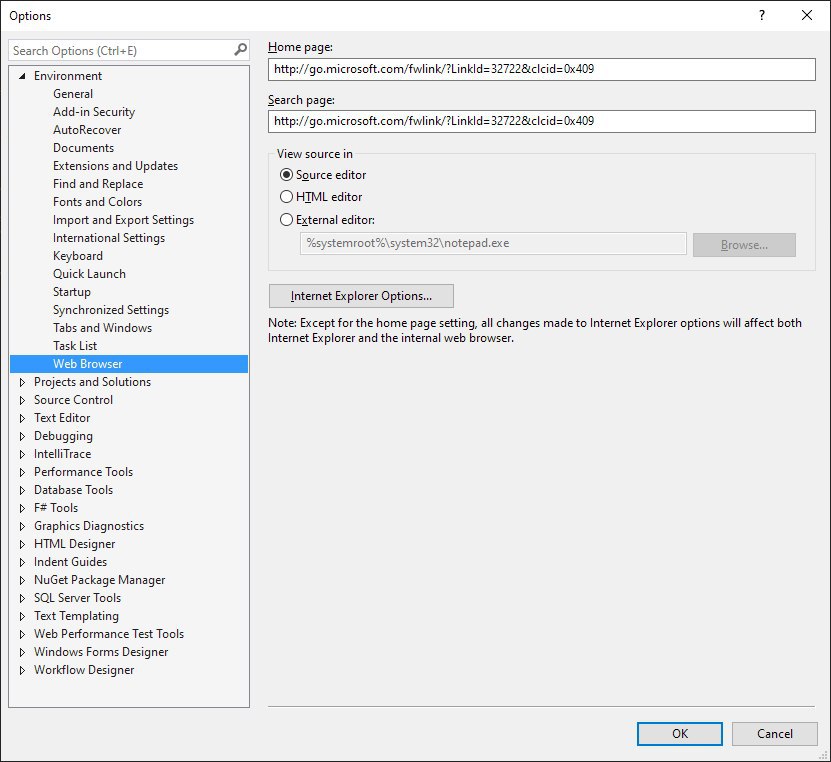This screenshot has height=762, width=831.
Task: Click the Cancel button
Action: 775,733
